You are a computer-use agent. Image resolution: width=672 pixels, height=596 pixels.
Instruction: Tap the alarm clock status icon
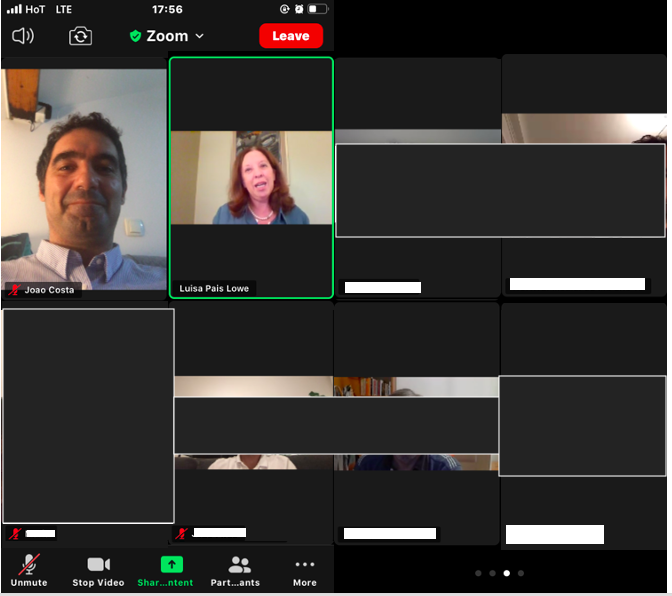tap(299, 9)
